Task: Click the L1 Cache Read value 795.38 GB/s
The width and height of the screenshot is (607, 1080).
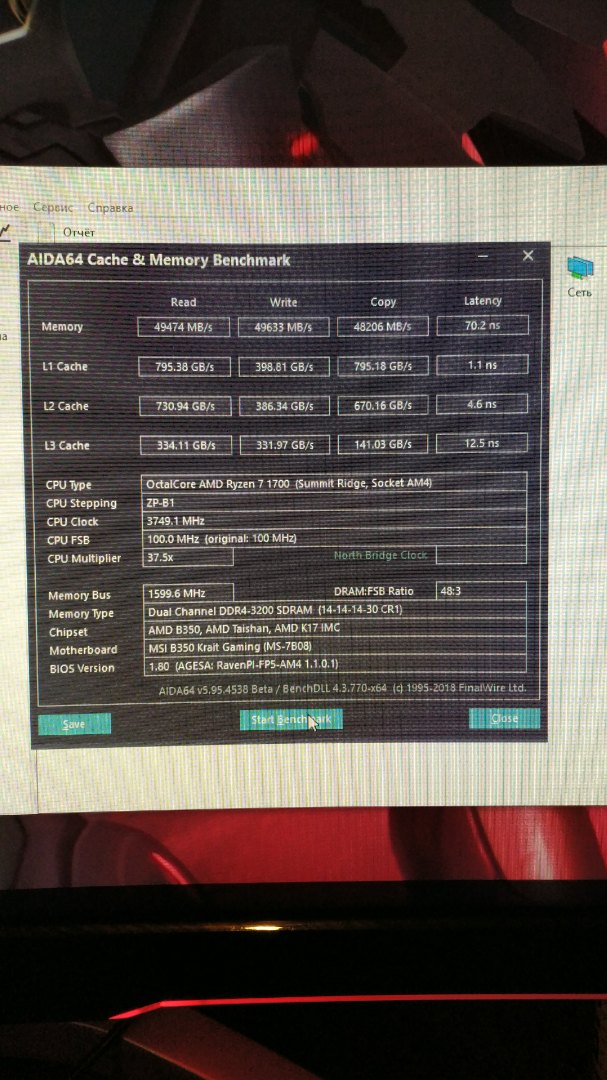Action: coord(184,366)
